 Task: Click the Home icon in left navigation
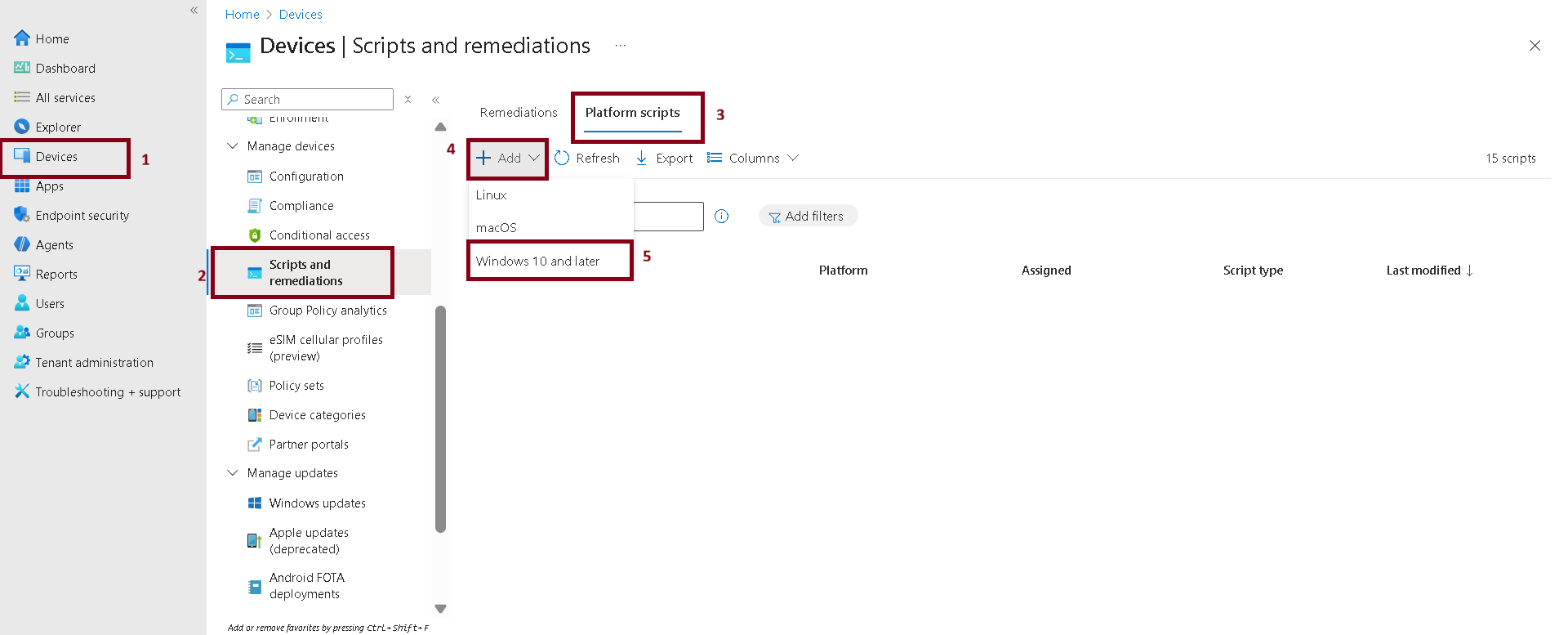(22, 38)
